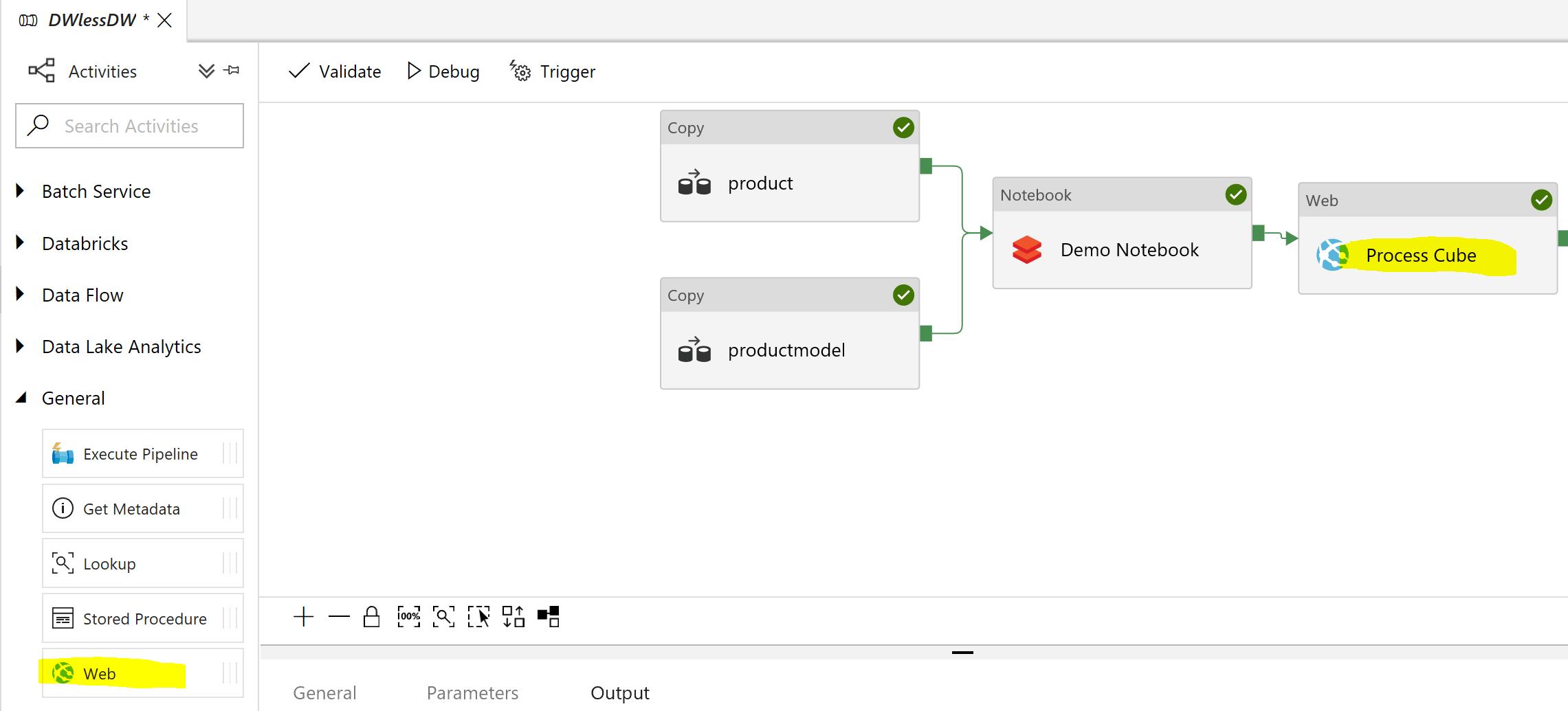Click the Demo Notebook output connector
The height and width of the screenshot is (711, 1568).
click(x=1259, y=234)
